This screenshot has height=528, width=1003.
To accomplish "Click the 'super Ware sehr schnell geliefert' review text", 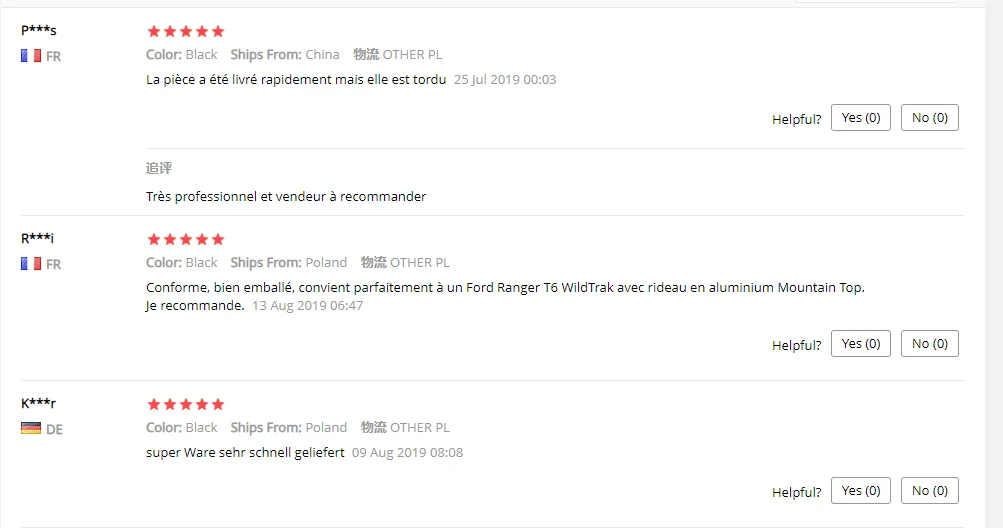I will 245,452.
